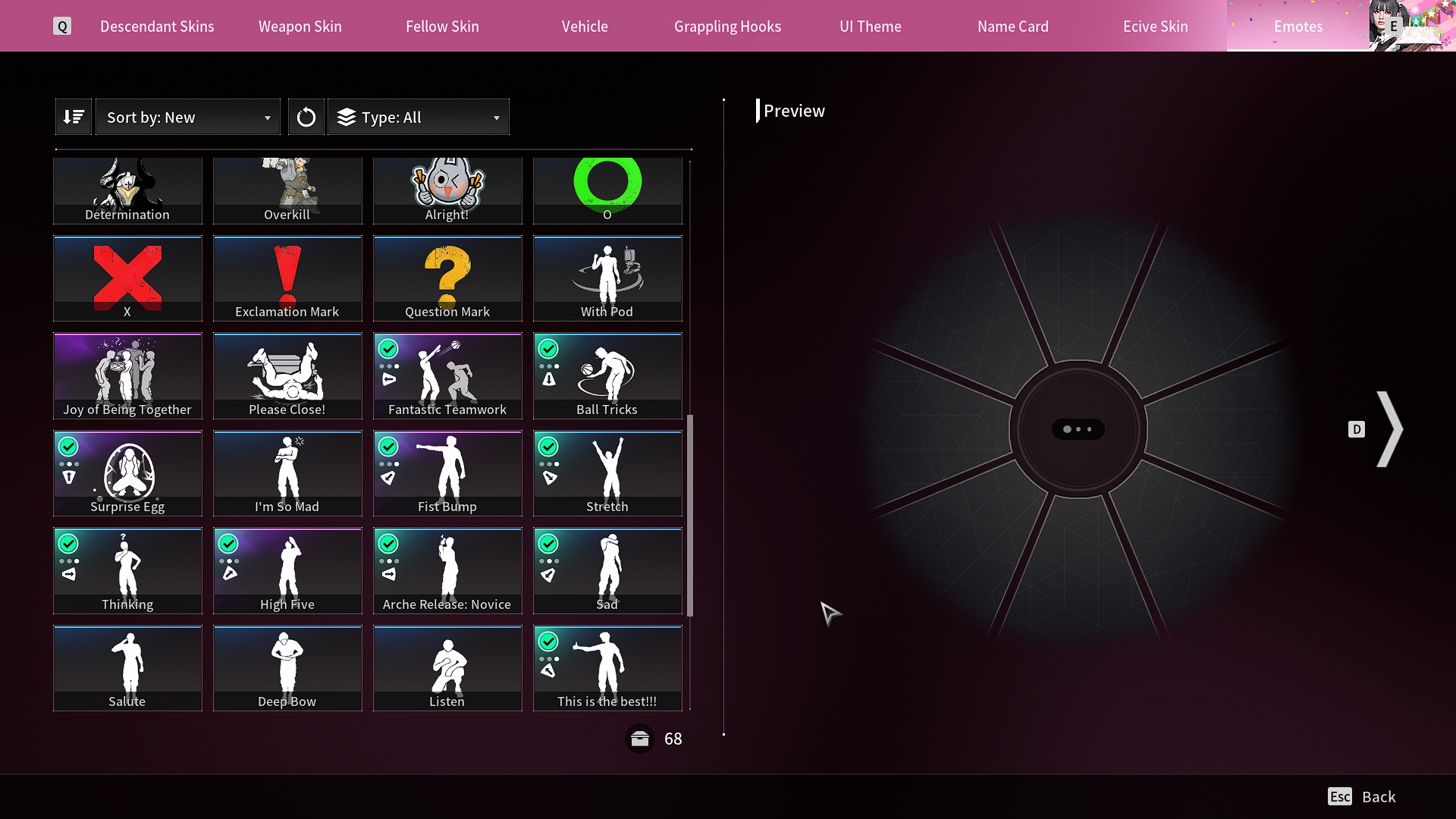
Task: Select the Fist Bump emote
Action: tap(447, 473)
